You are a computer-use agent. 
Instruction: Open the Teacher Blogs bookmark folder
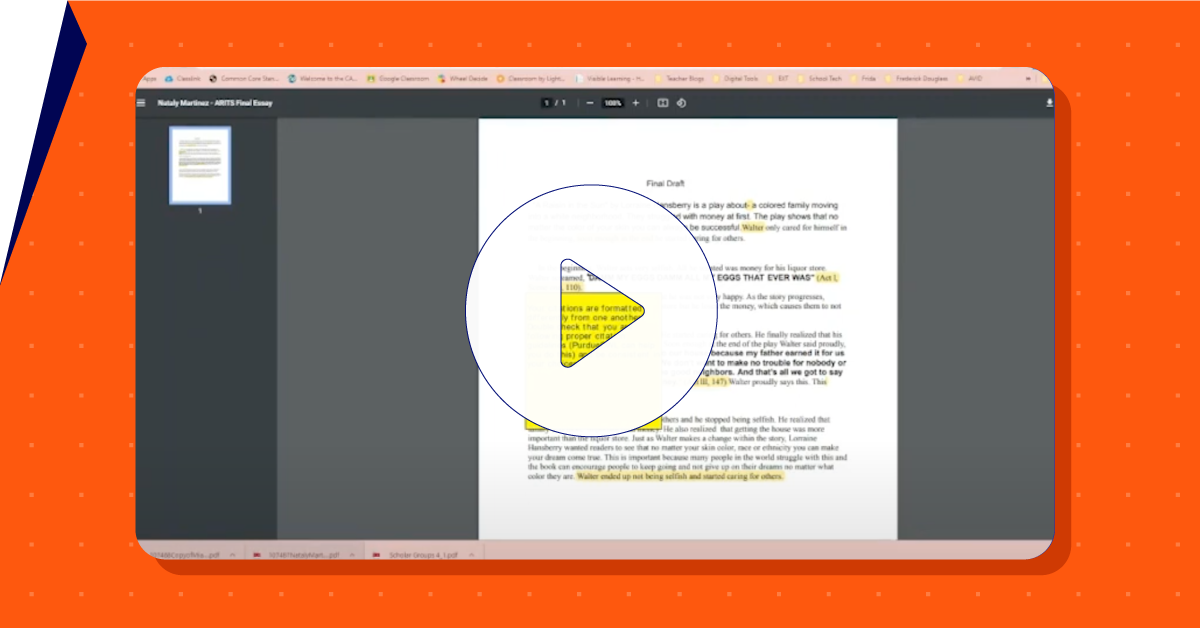[x=684, y=78]
